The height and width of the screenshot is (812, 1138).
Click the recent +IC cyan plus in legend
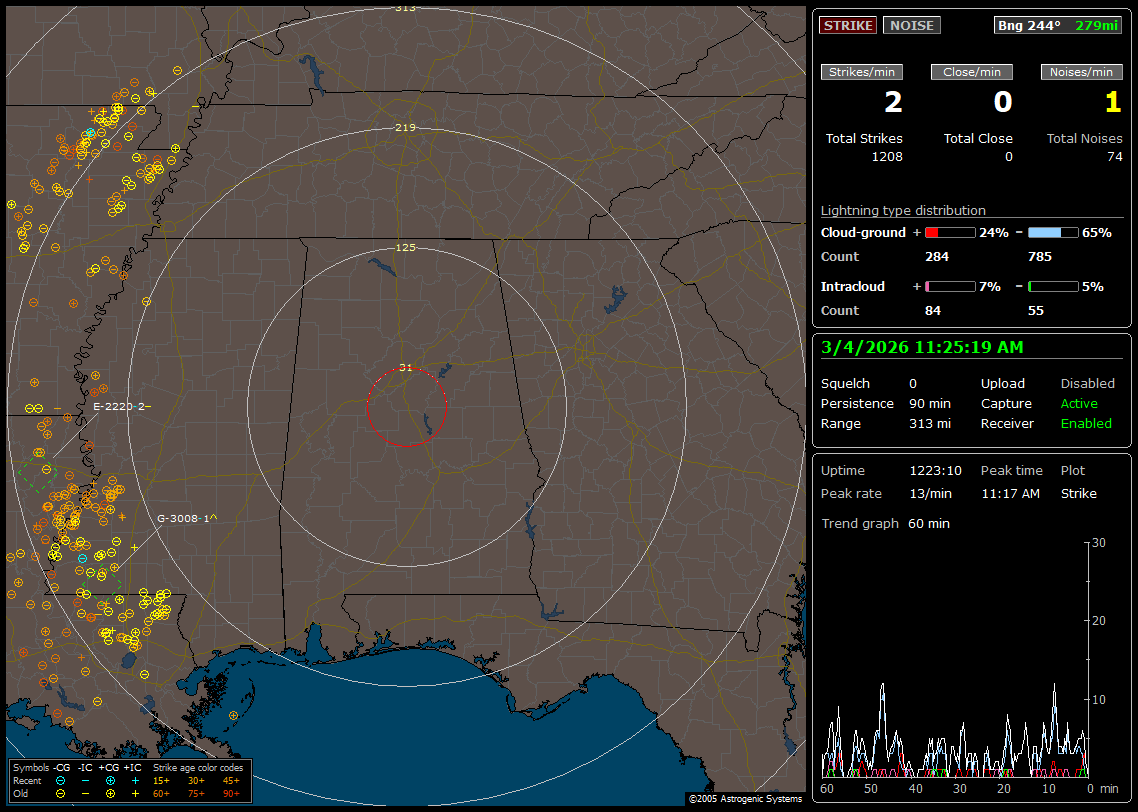[135, 780]
